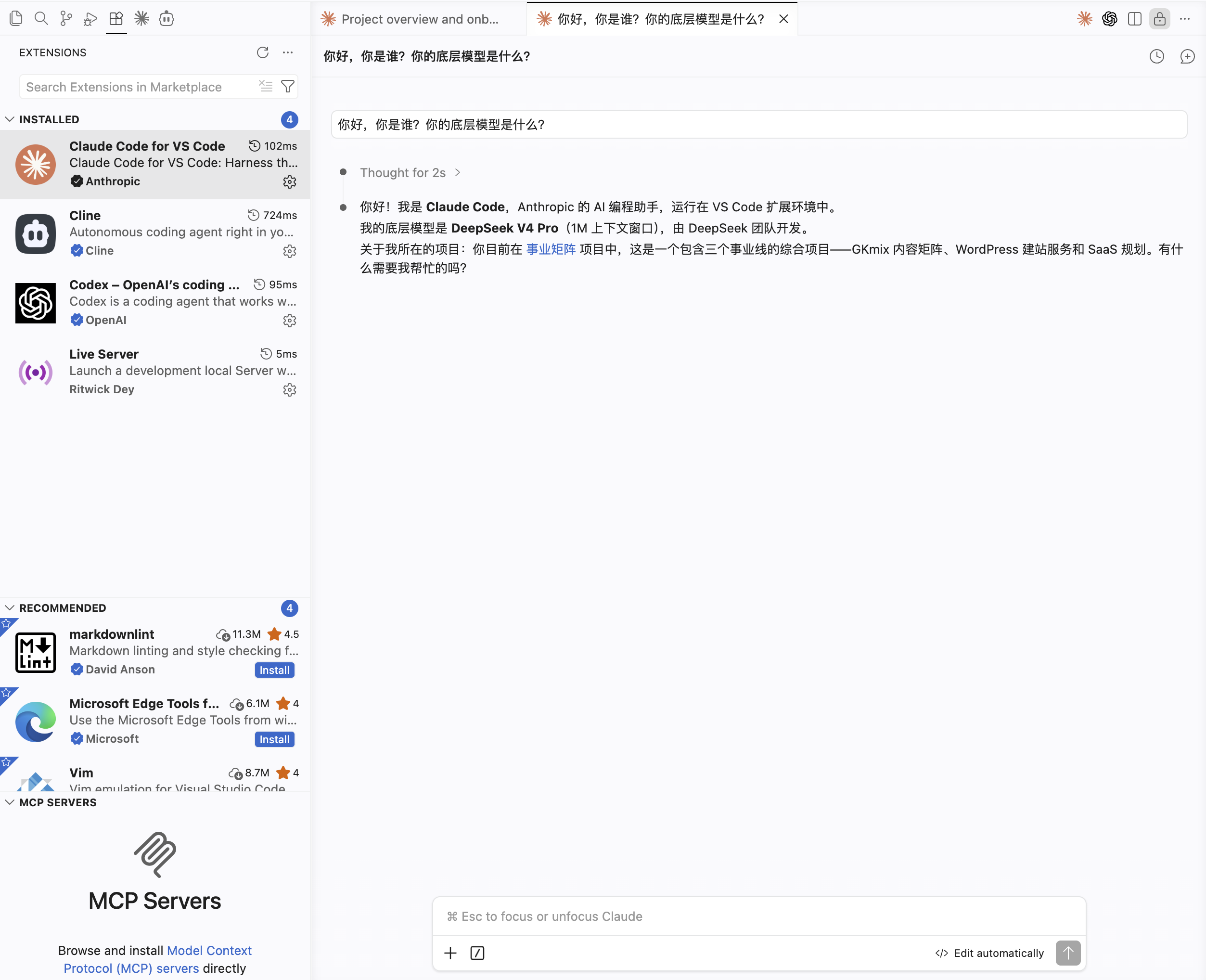The image size is (1206, 980).
Task: Click the conversation title heading
Action: 427,56
